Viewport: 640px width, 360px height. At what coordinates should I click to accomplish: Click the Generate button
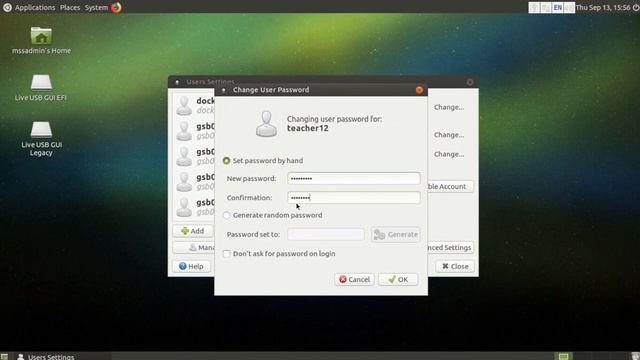tap(396, 234)
